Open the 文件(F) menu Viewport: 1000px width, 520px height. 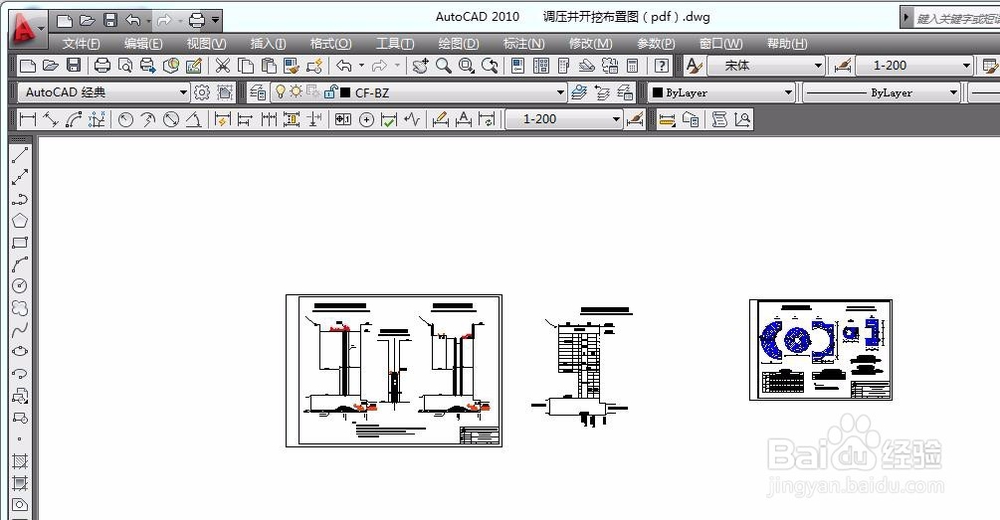click(81, 43)
